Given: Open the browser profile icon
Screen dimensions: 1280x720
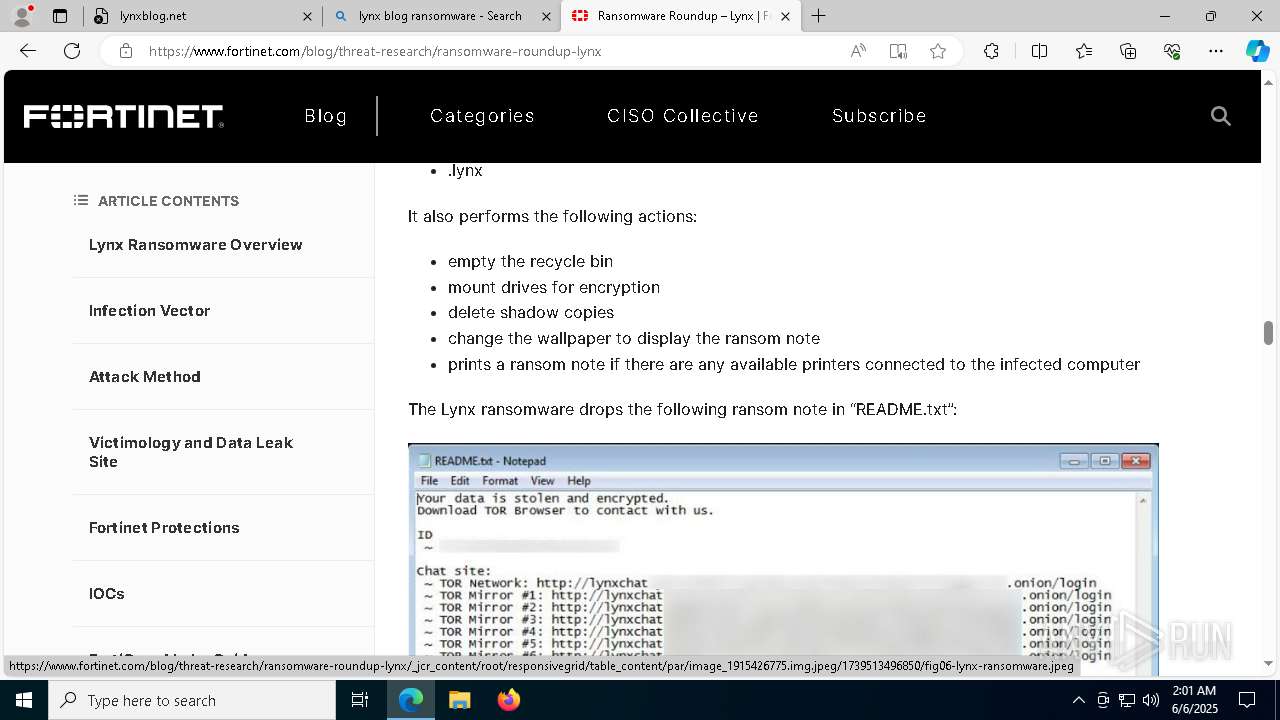Looking at the screenshot, I should [x=22, y=16].
